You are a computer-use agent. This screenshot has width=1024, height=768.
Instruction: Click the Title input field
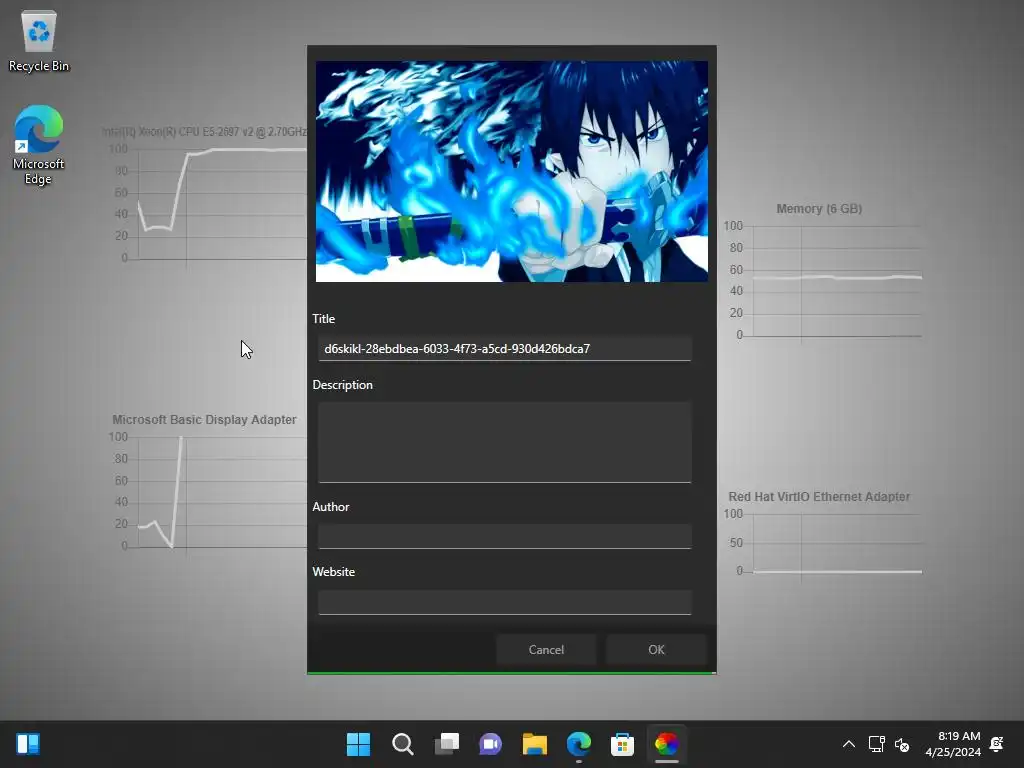coord(504,349)
